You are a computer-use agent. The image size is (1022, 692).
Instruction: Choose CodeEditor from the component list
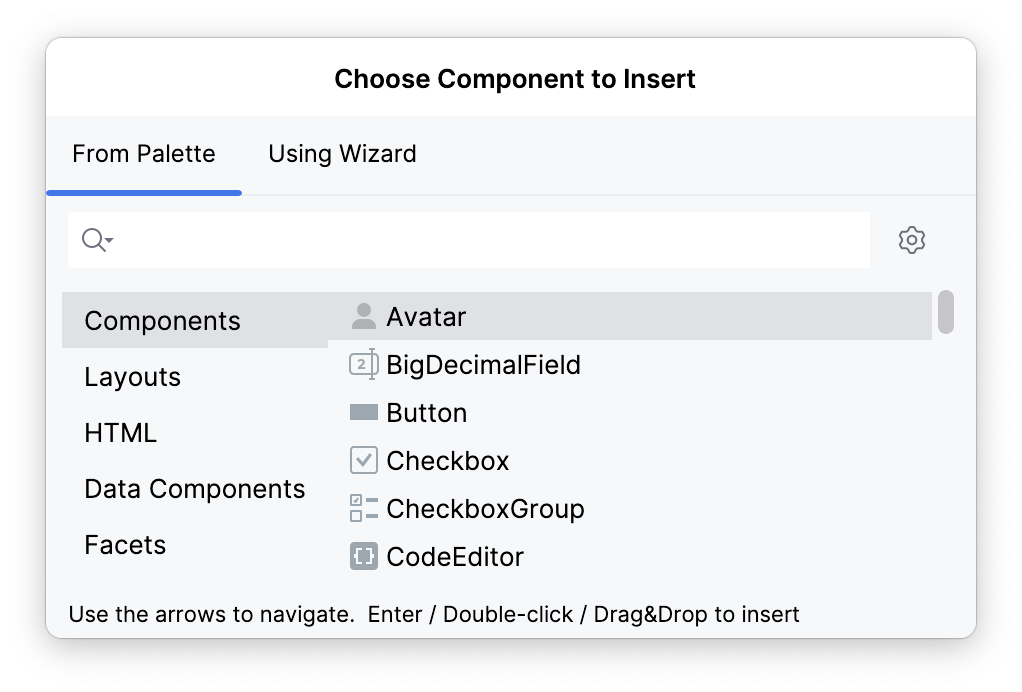click(455, 557)
